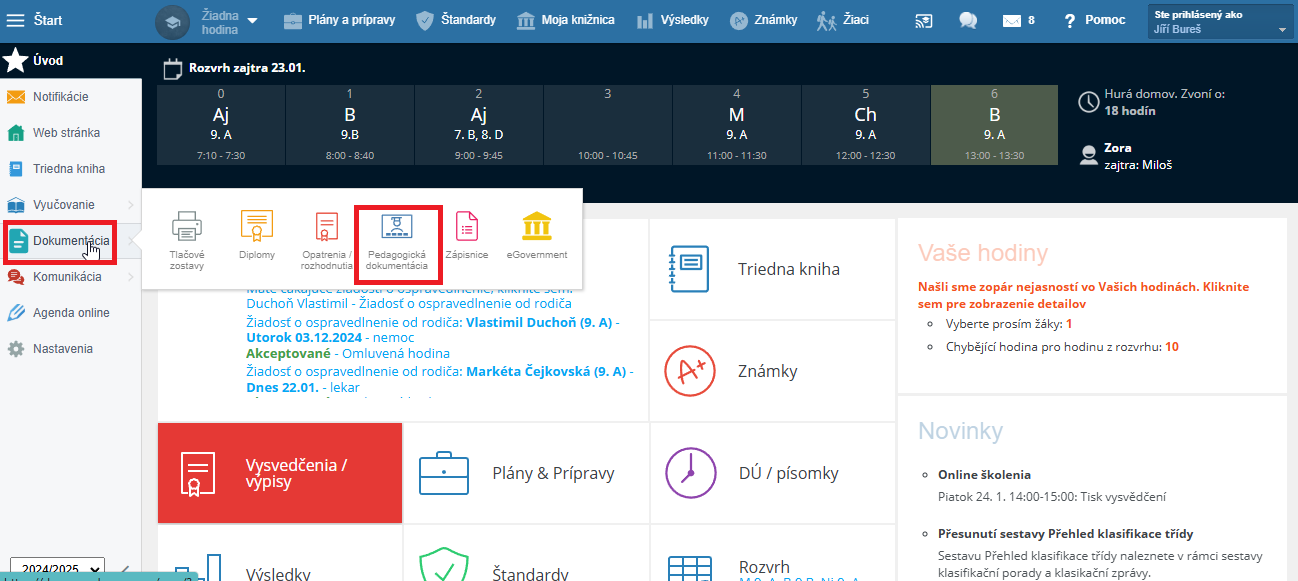Open the logged-in user Jiří Bureš dropdown
The image size is (1298, 581).
point(1221,22)
